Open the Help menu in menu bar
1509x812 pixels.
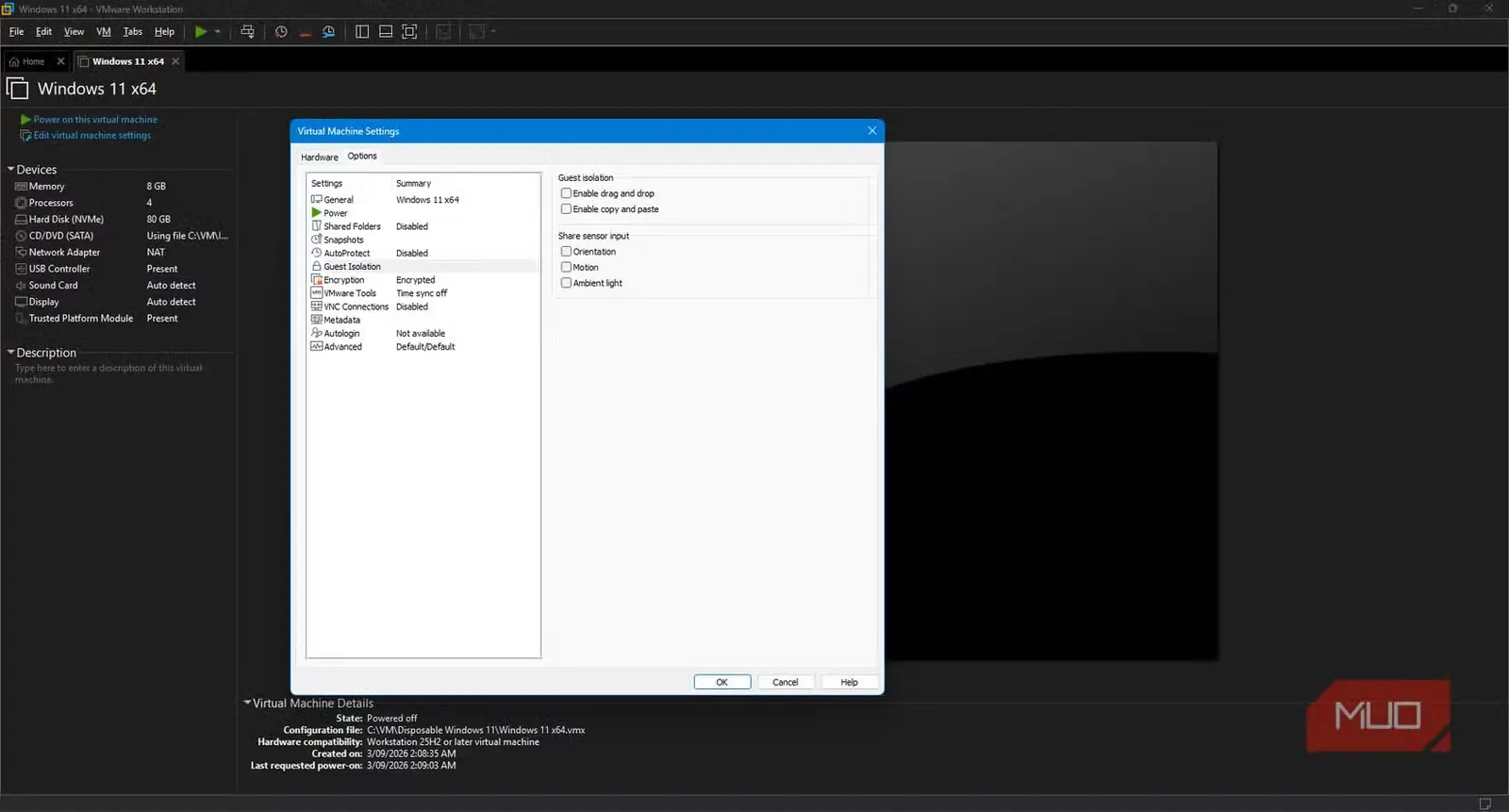pyautogui.click(x=164, y=31)
